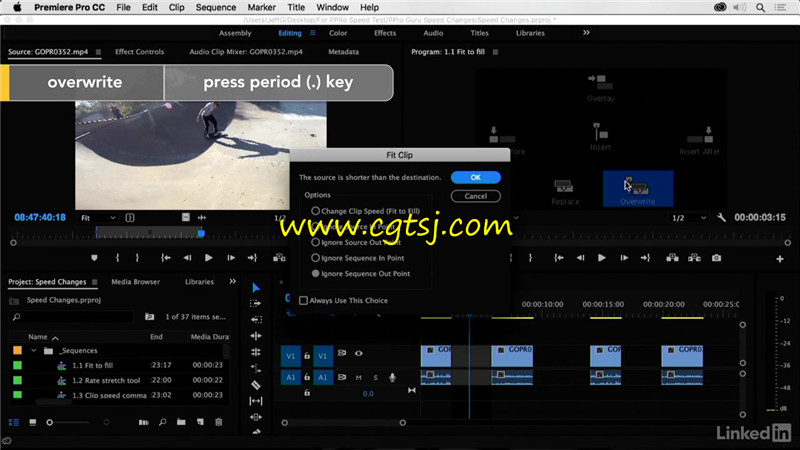The image size is (800, 450).
Task: Show more workspaces overflow chevron
Action: [586, 33]
